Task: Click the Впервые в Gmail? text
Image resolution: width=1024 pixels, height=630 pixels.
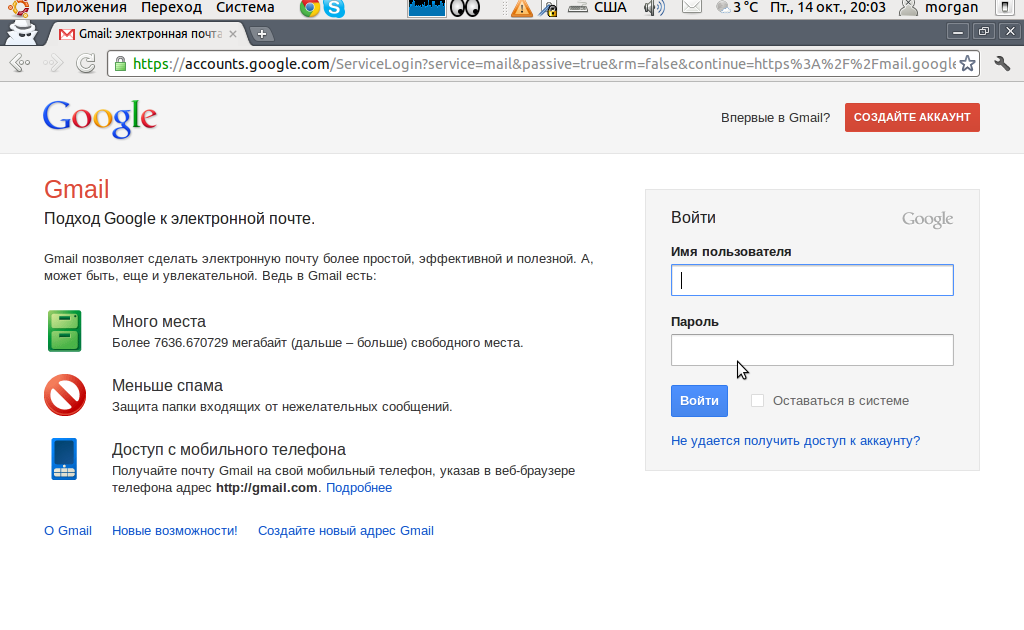Action: point(775,118)
